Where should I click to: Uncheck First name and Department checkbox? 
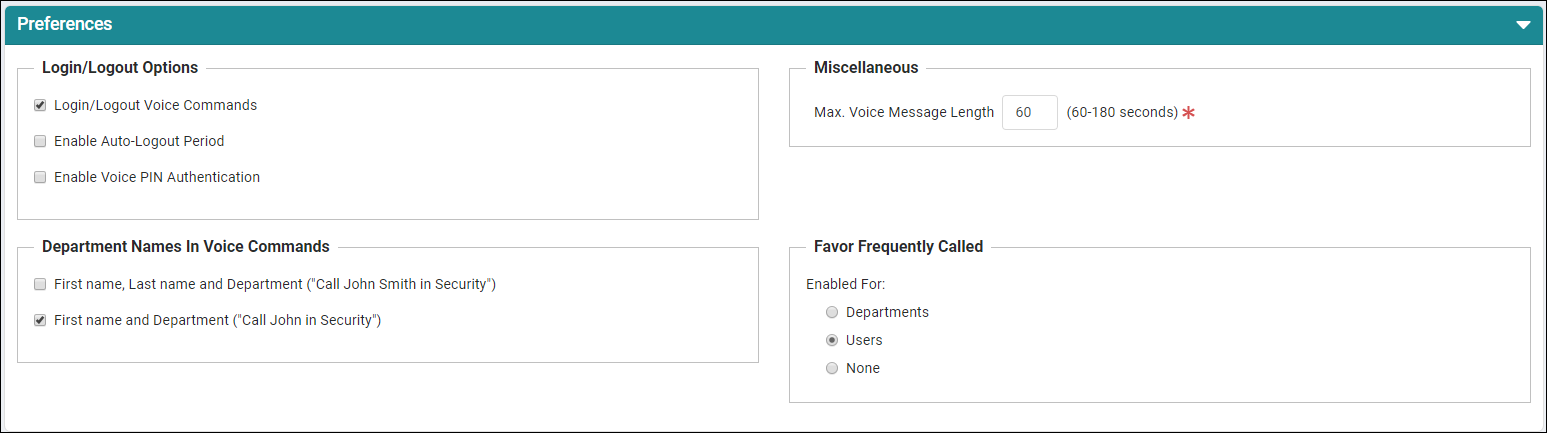coord(40,320)
